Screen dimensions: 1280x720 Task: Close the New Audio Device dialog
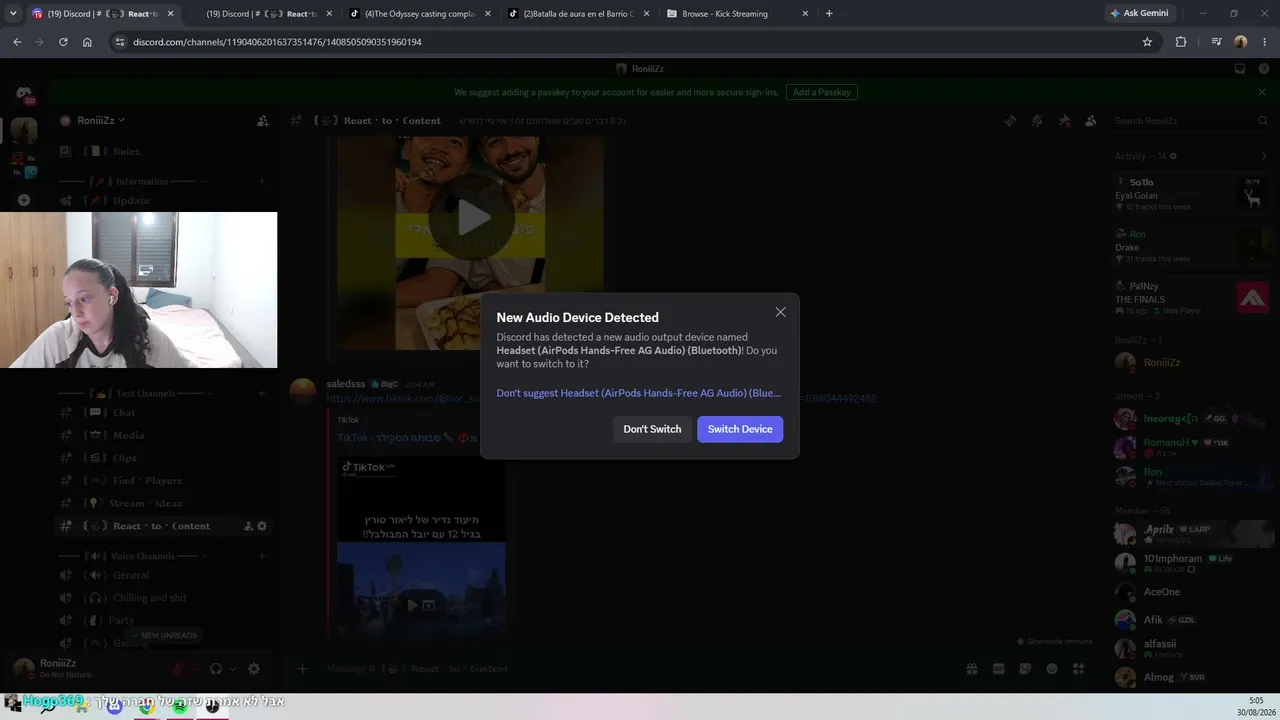click(780, 312)
